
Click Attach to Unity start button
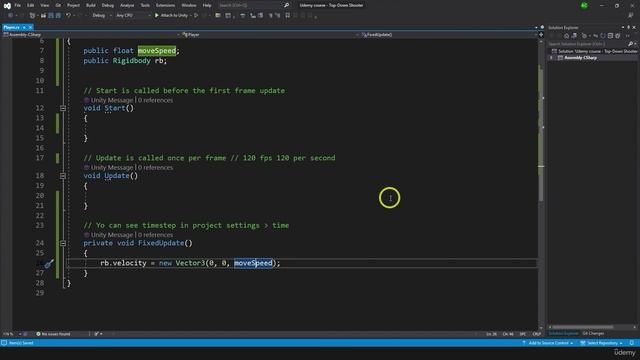pyautogui.click(x=171, y=15)
